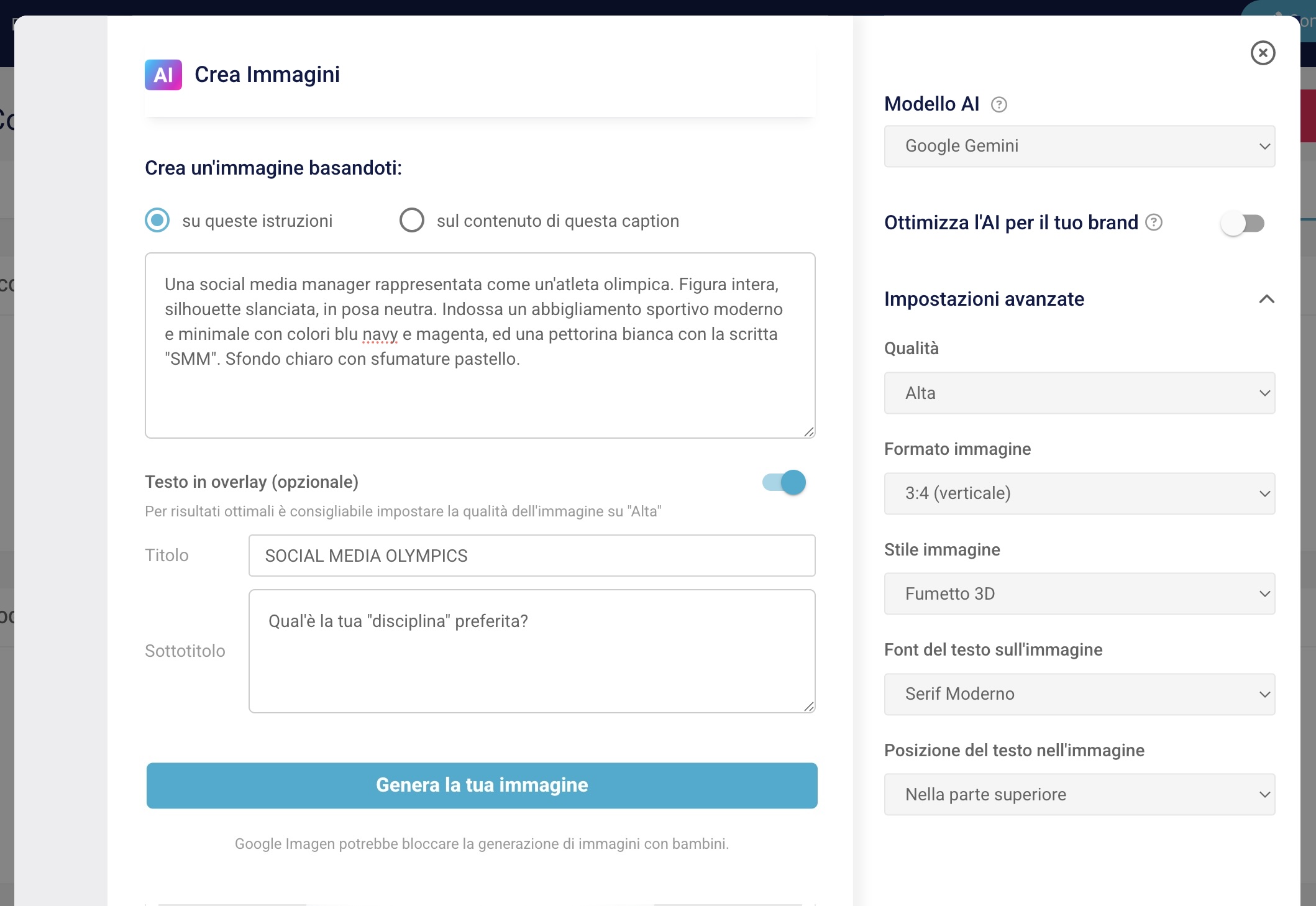
Task: Click the Genera la tua immagine button
Action: [482, 785]
